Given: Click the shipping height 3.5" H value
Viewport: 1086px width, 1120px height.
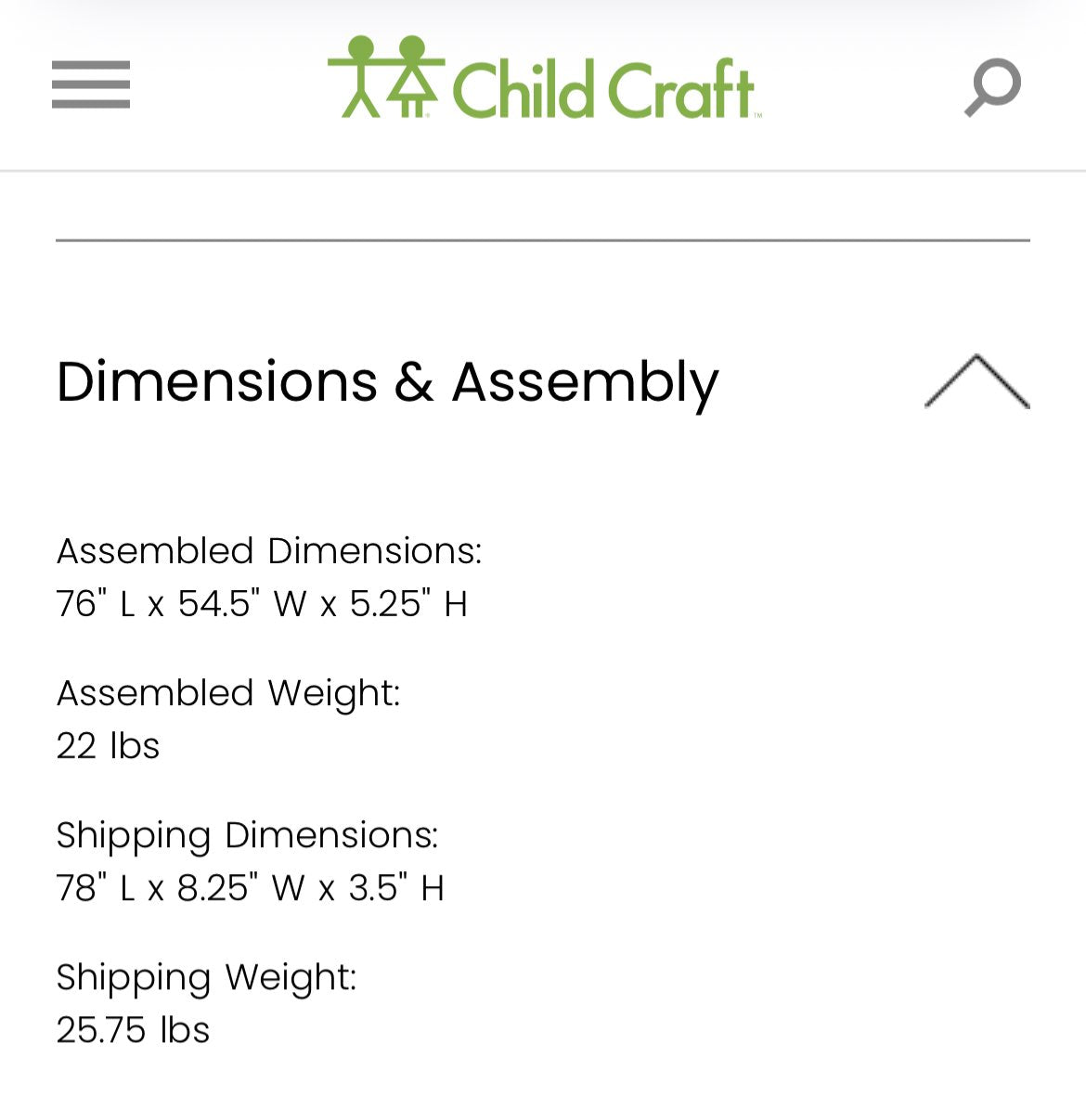Looking at the screenshot, I should [x=396, y=888].
